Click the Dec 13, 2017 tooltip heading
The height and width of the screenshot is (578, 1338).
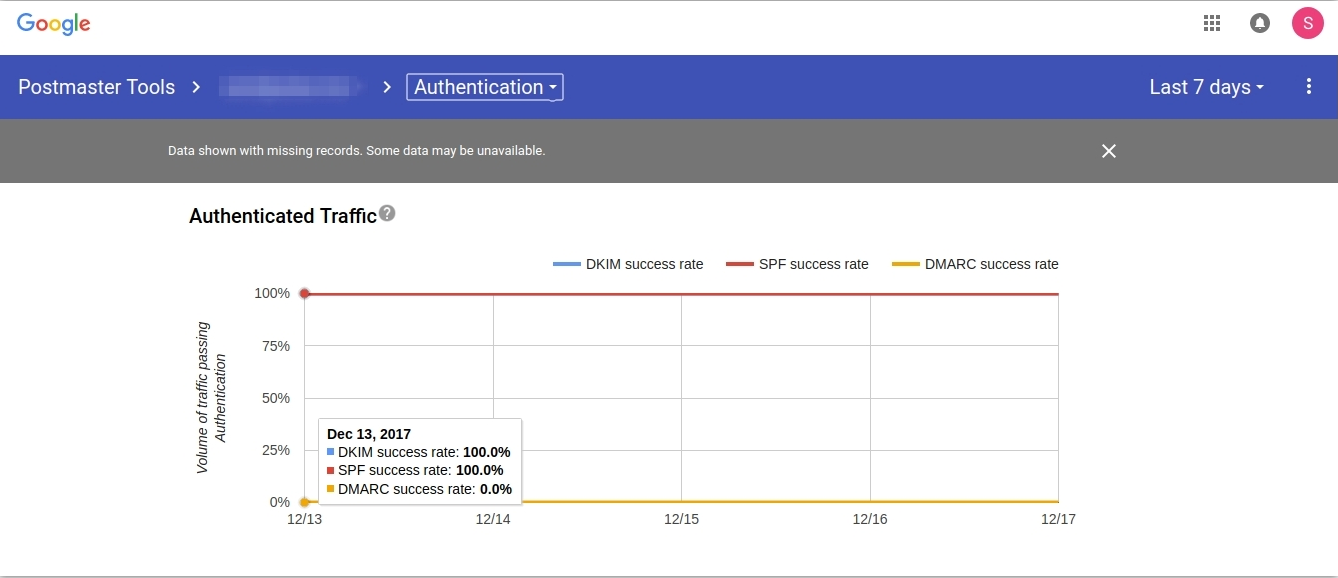(369, 434)
